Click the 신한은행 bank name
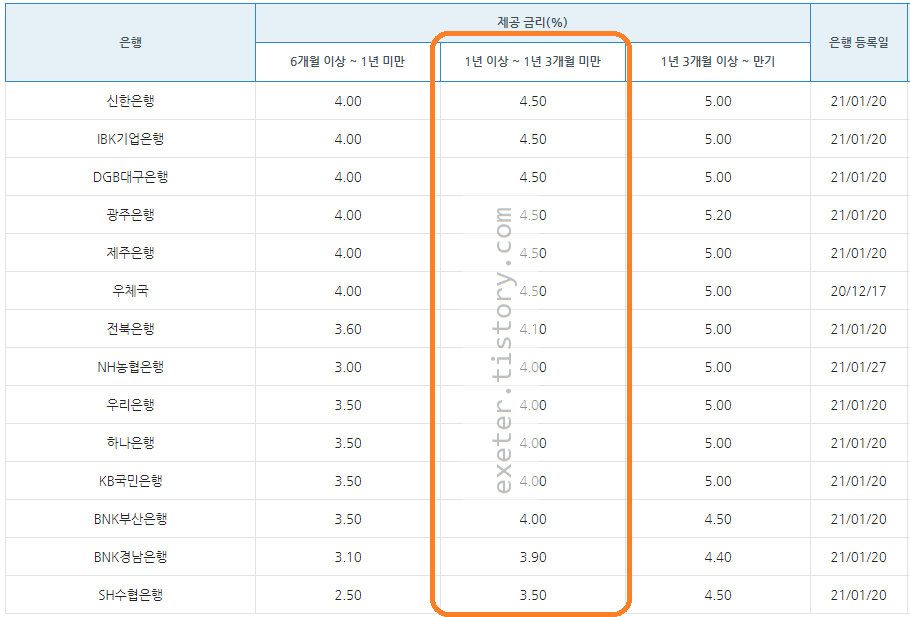The height and width of the screenshot is (617, 910). (131, 101)
